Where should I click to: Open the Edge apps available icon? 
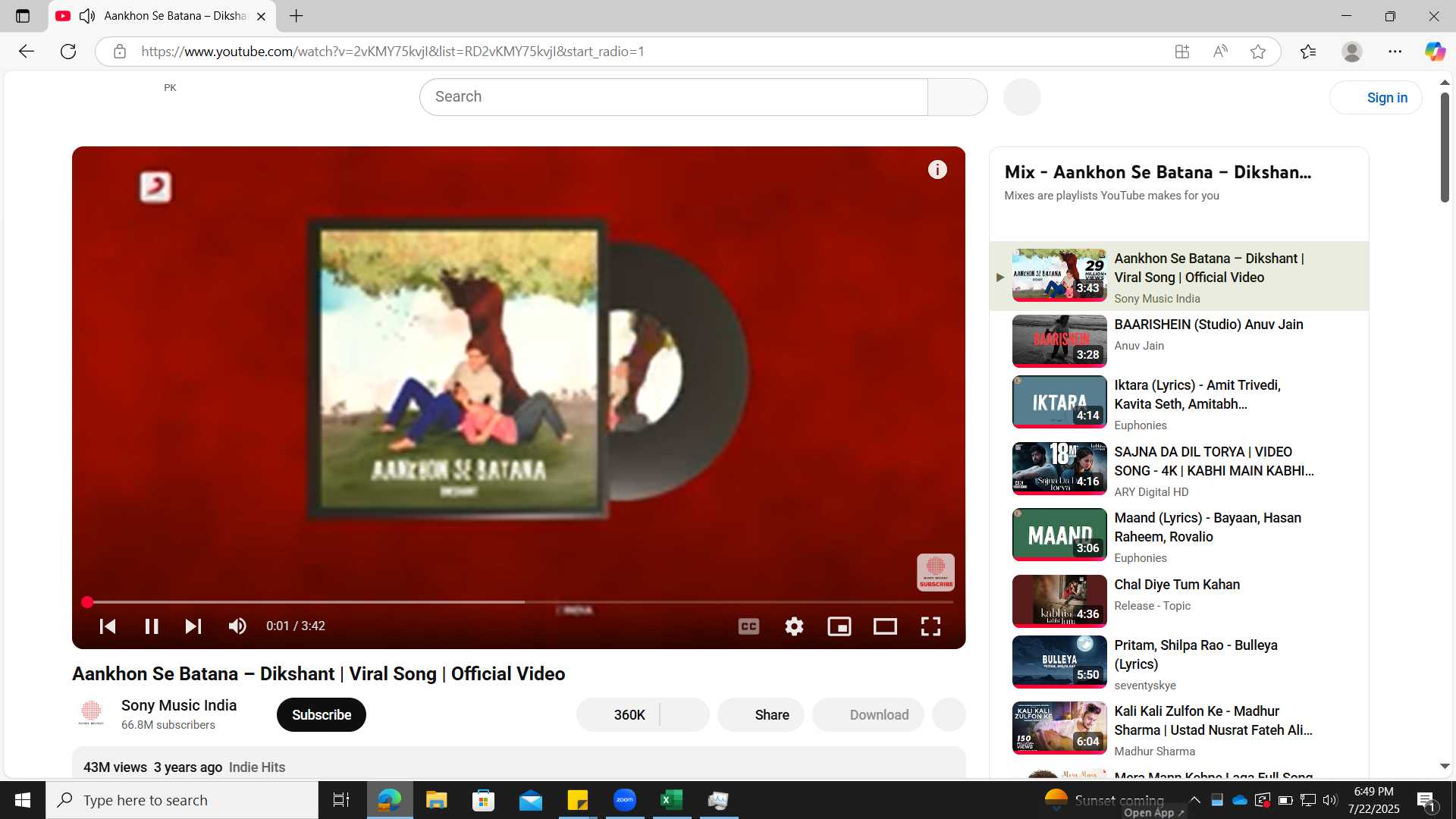pos(1181,52)
